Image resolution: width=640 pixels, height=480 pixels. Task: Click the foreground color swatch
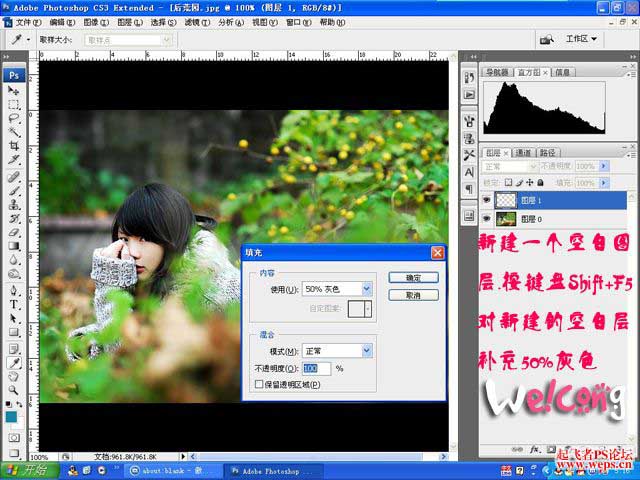11,416
